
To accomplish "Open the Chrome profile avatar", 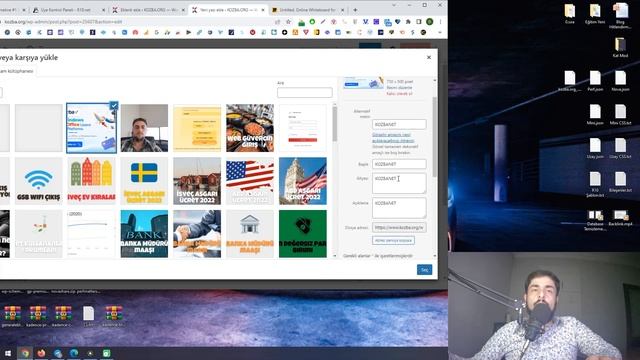I will pos(429,22).
